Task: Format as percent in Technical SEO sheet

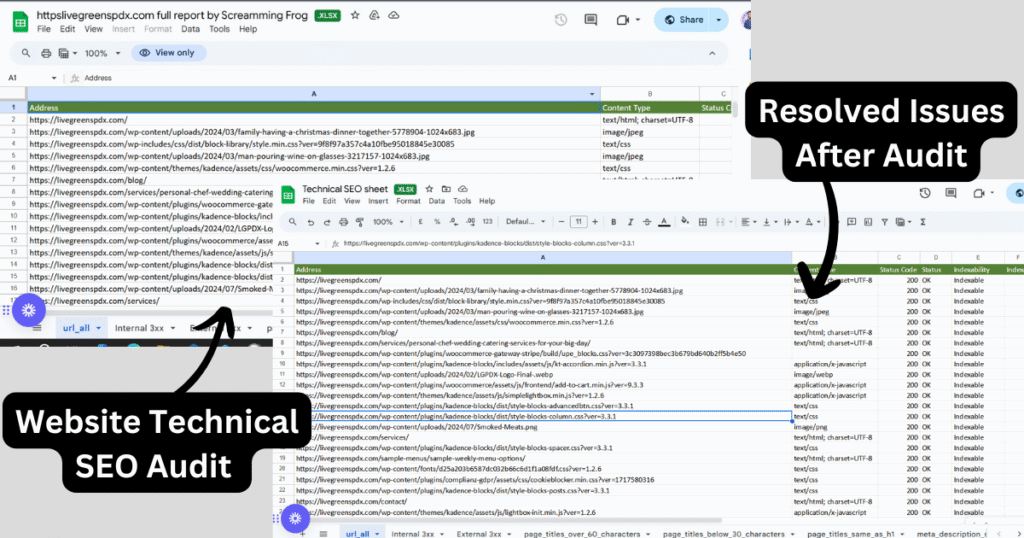Action: (436, 222)
